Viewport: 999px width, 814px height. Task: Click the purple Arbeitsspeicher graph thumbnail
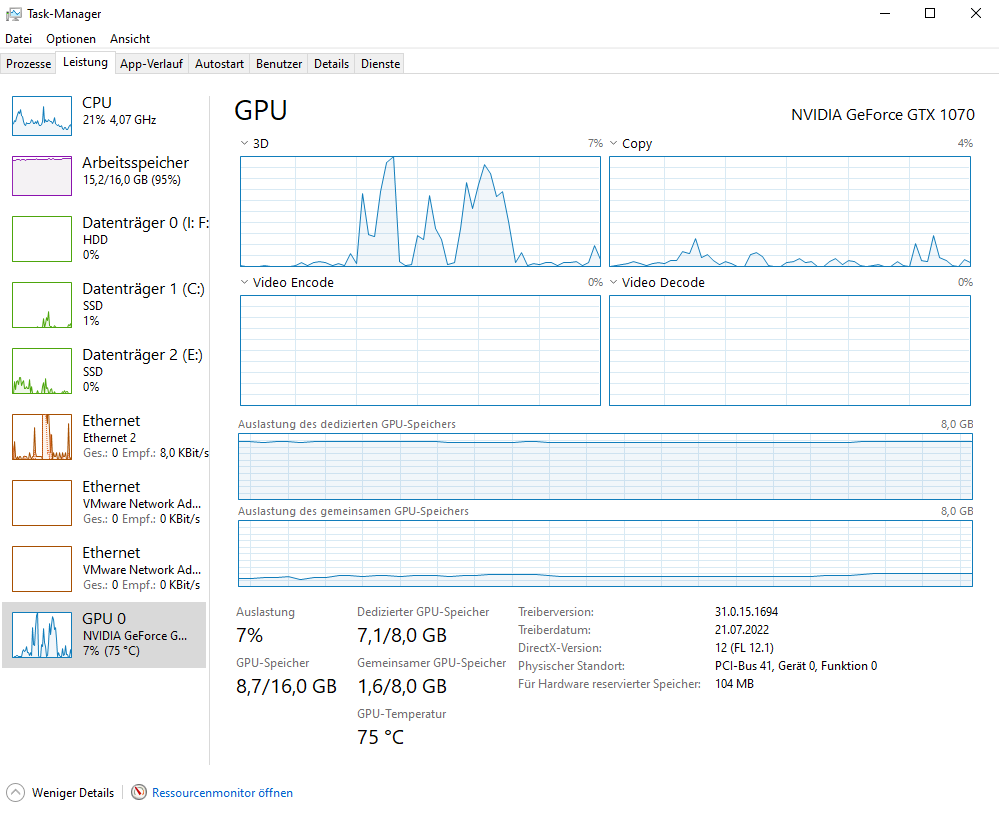(42, 175)
